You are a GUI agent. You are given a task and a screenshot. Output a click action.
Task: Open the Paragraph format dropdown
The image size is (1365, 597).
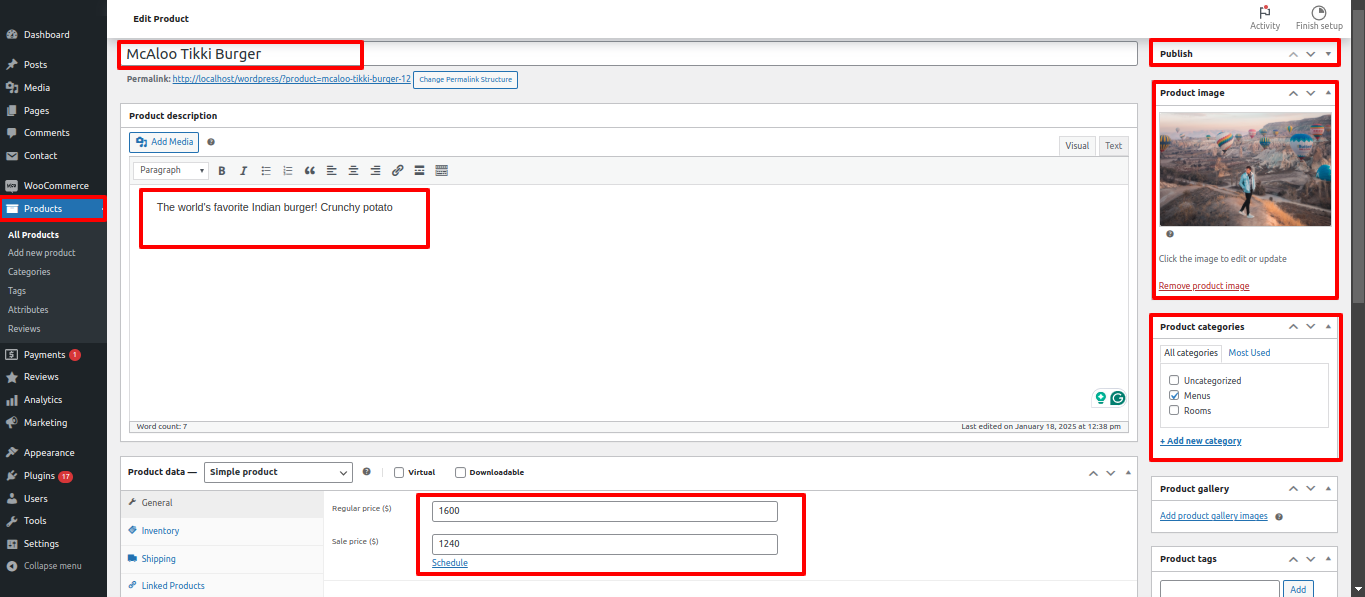tap(171, 171)
